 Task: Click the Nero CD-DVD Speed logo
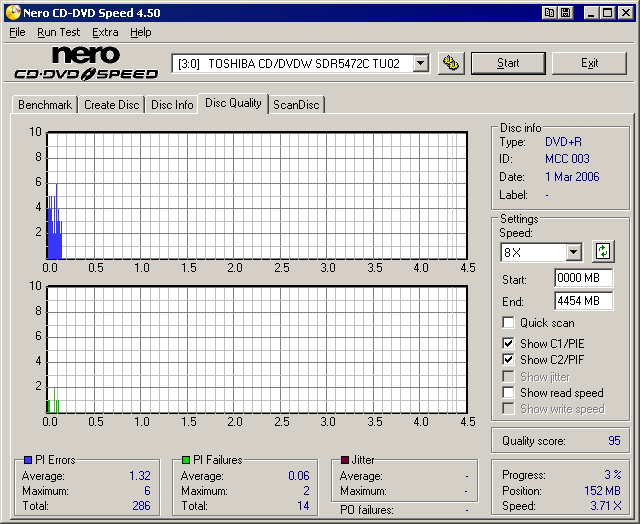tap(86, 63)
